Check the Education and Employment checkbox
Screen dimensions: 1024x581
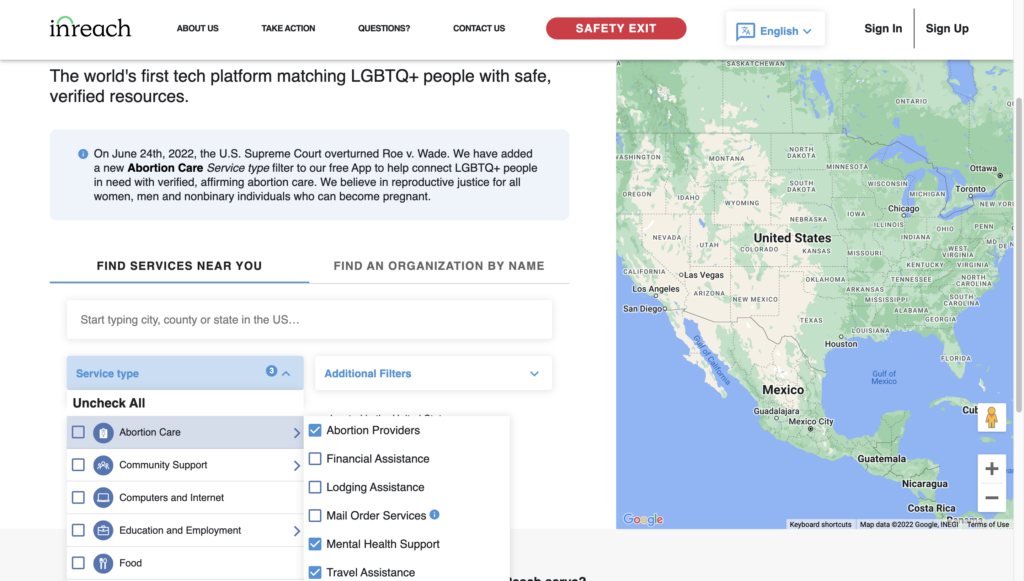(78, 530)
